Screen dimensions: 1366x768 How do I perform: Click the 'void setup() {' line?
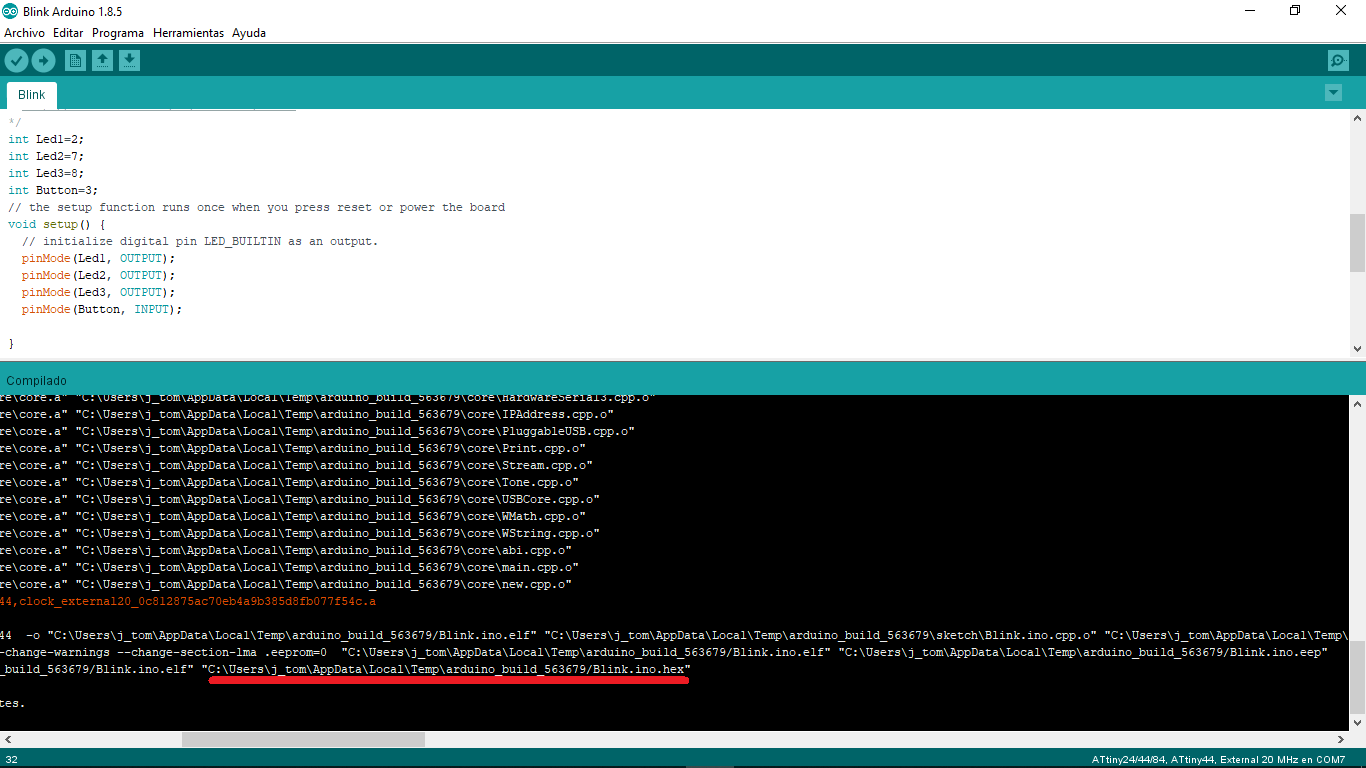click(x=56, y=225)
